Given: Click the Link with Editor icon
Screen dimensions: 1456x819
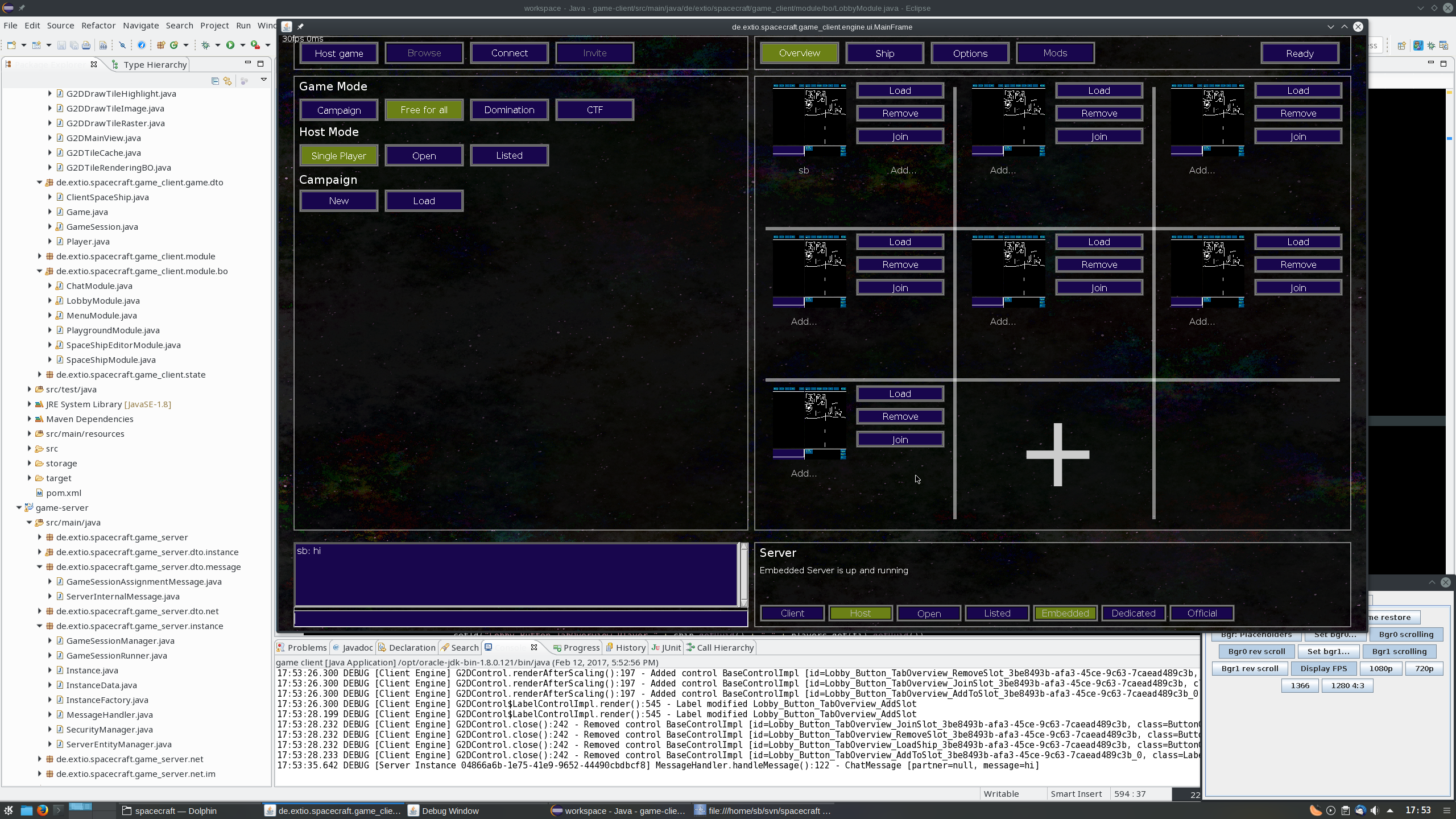Looking at the screenshot, I should point(227,81).
